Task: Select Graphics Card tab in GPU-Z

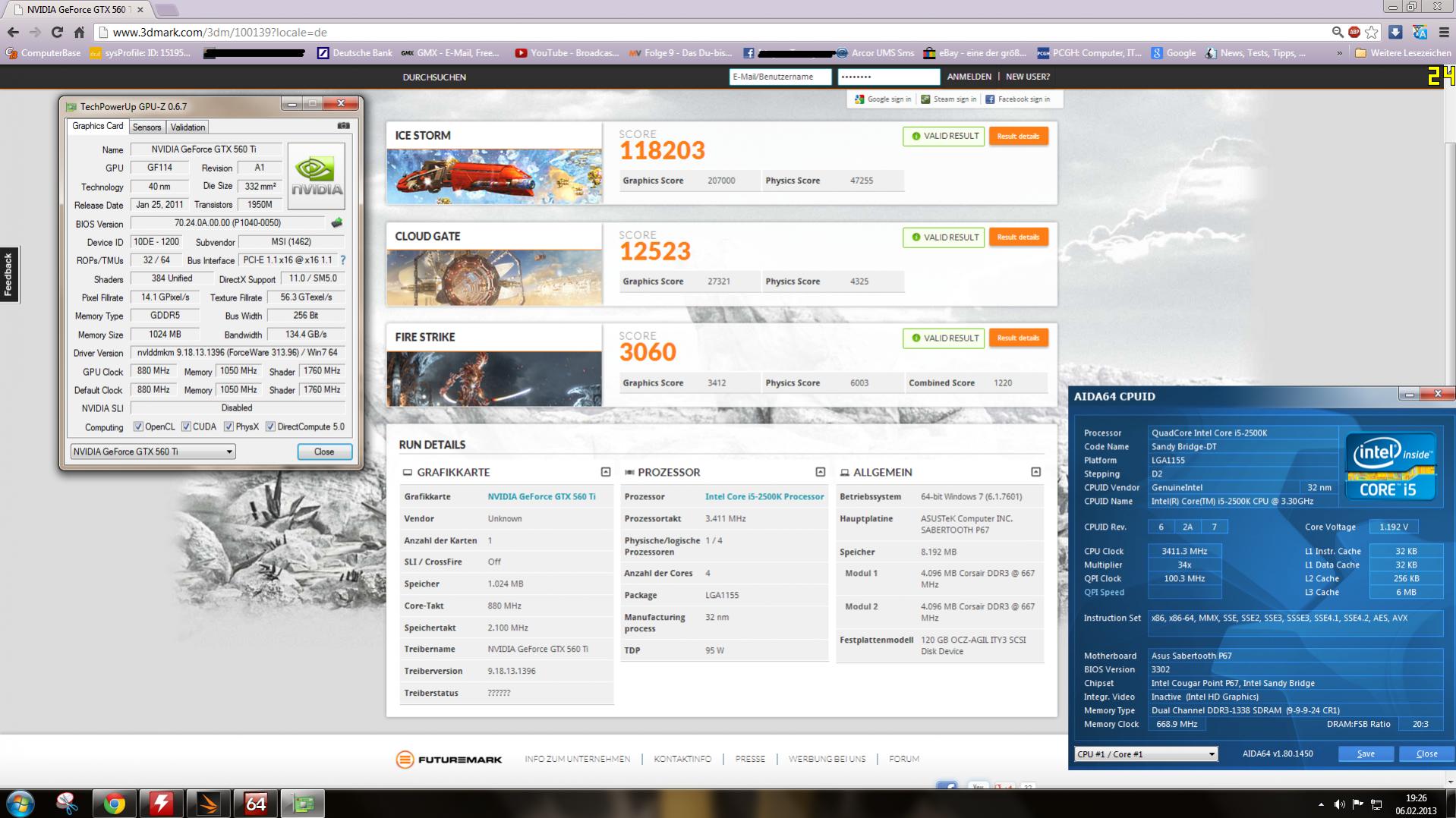Action: click(98, 126)
